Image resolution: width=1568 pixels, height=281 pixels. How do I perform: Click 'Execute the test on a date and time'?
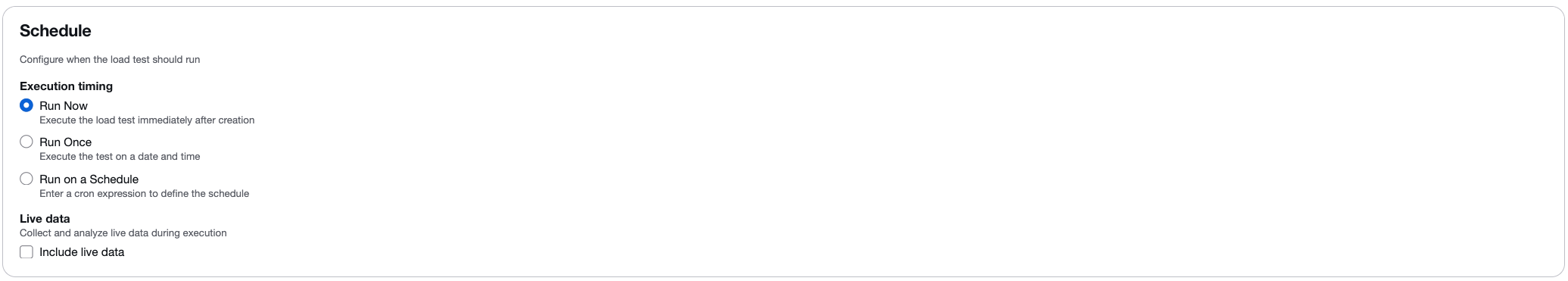click(120, 157)
